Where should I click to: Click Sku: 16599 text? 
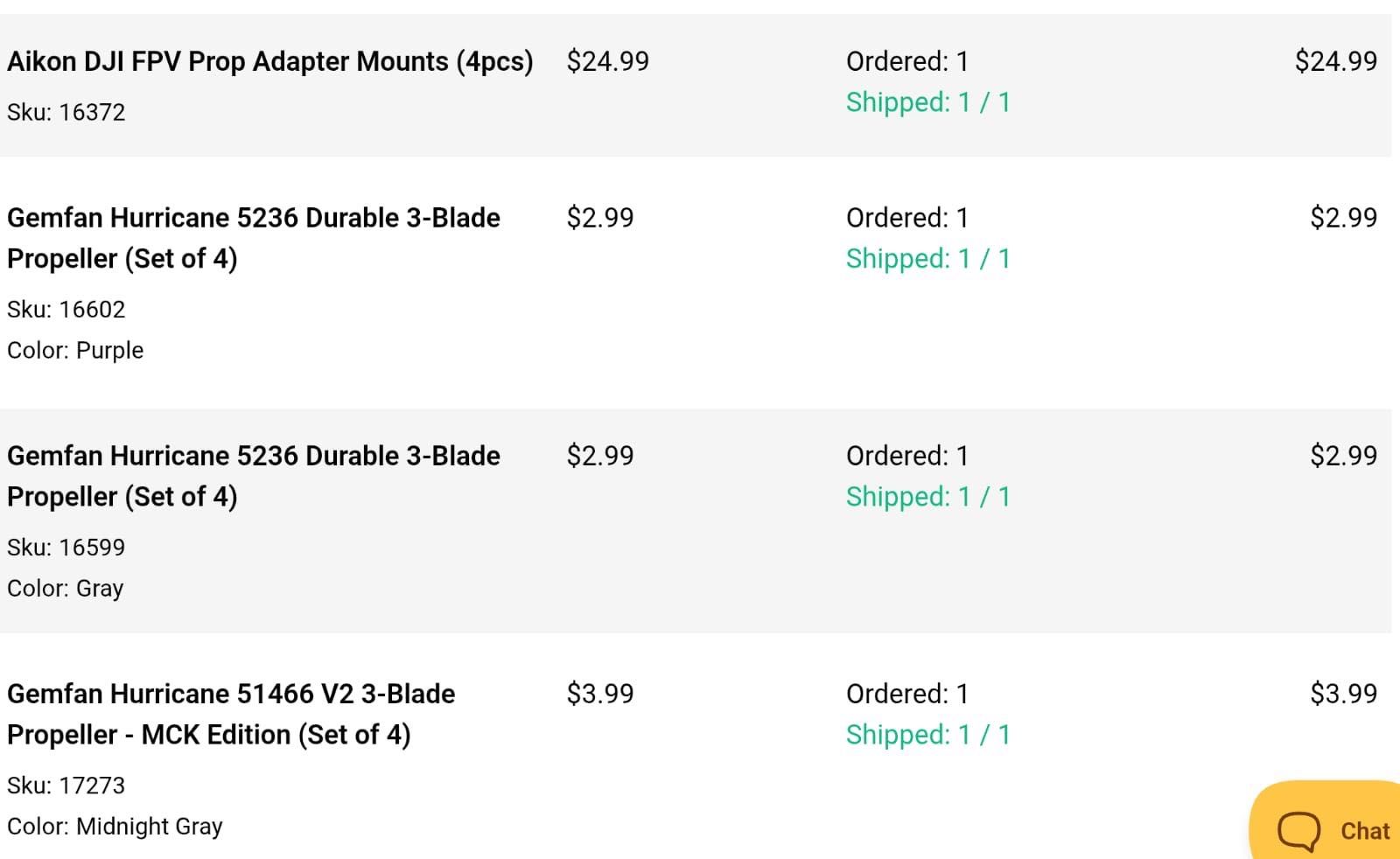(x=66, y=547)
